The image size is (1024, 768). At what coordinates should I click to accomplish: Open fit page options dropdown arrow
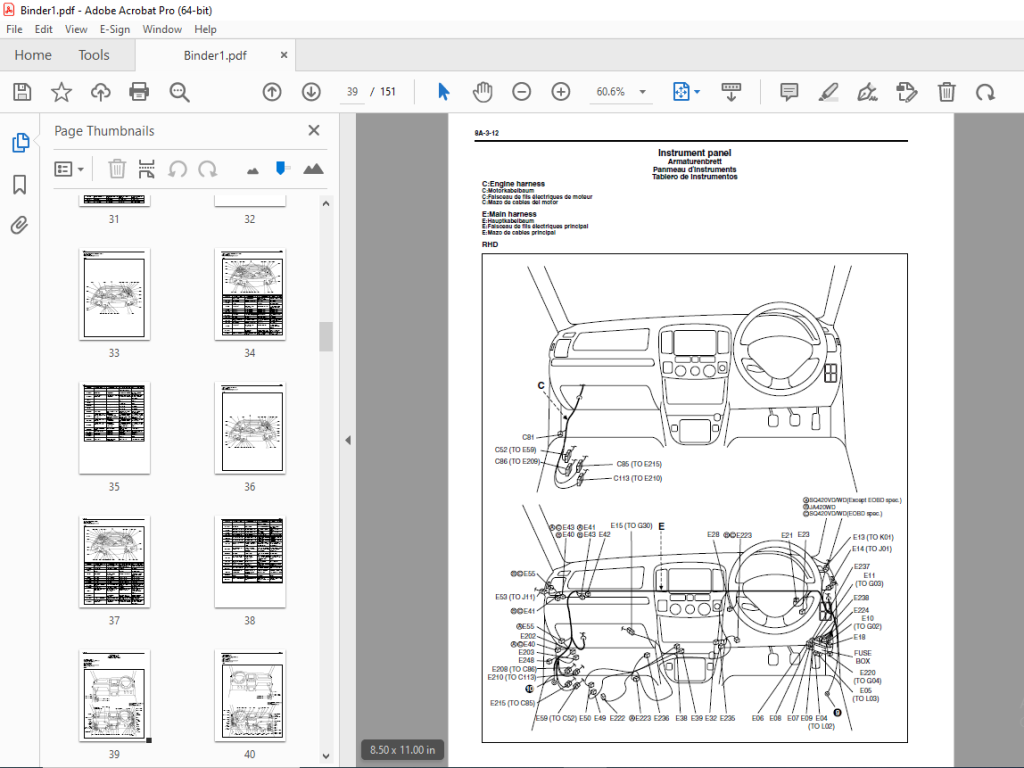[x=697, y=92]
